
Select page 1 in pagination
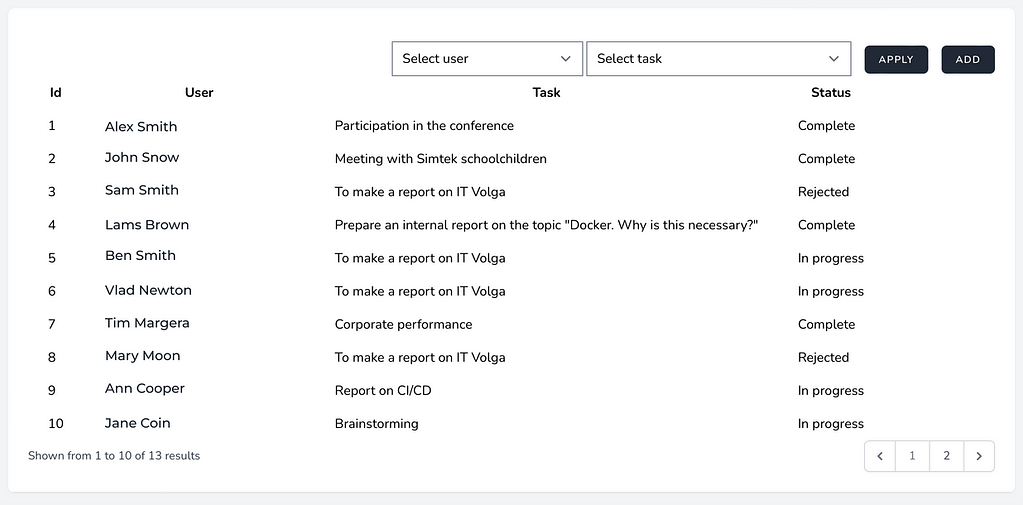point(912,456)
